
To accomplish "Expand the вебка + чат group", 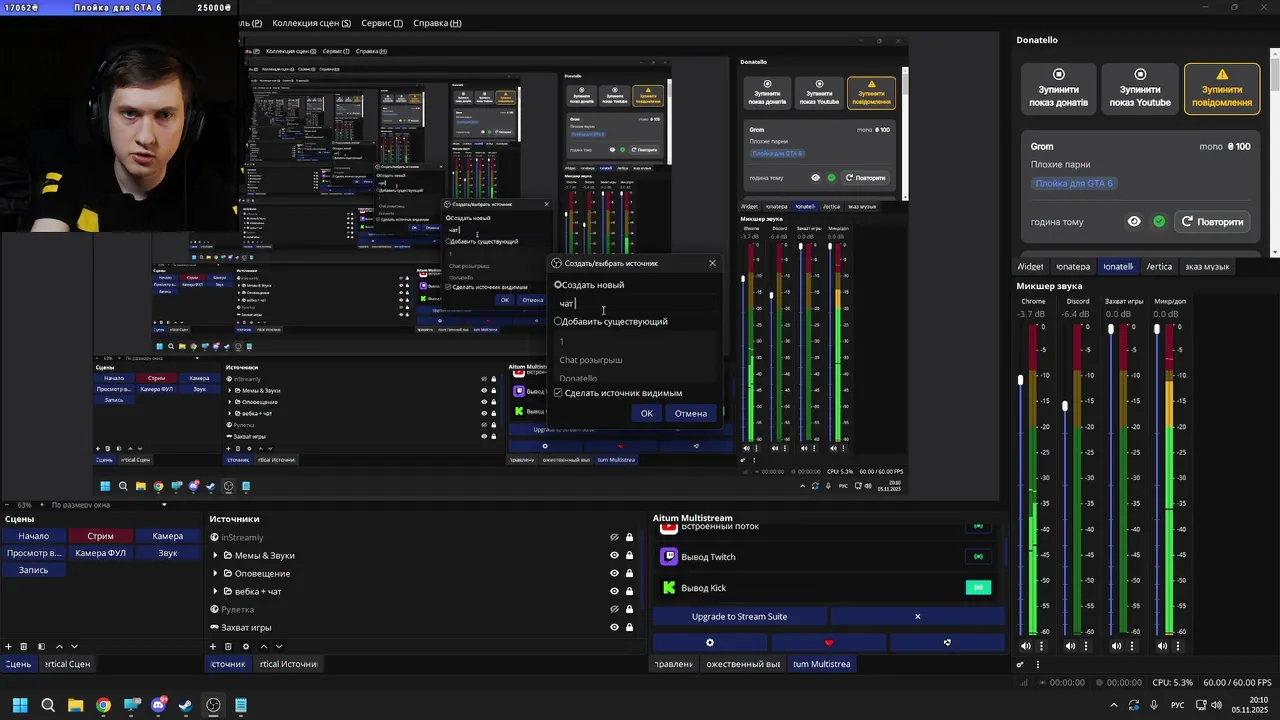I will (215, 592).
